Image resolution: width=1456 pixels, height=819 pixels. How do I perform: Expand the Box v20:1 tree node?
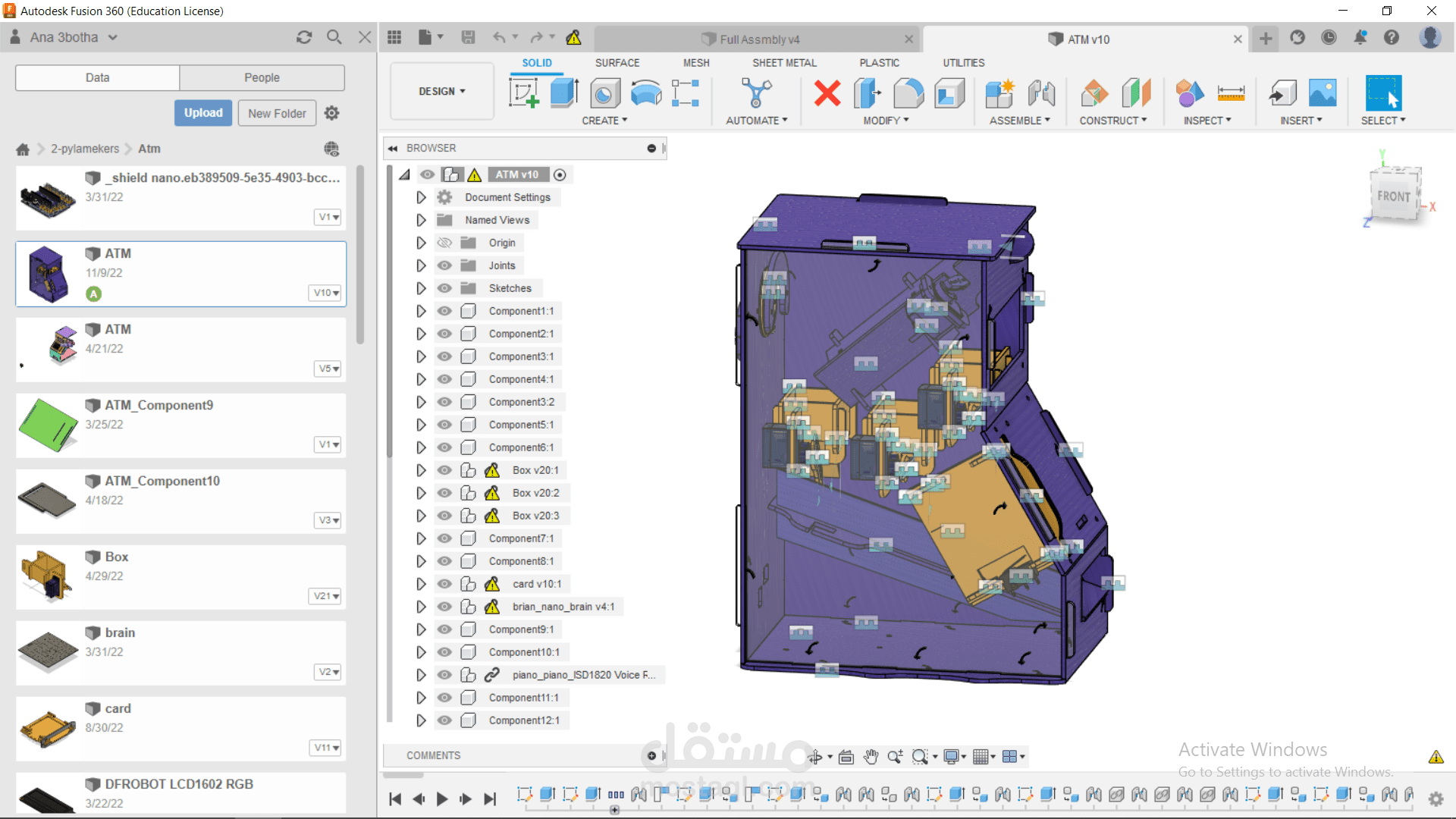(421, 470)
